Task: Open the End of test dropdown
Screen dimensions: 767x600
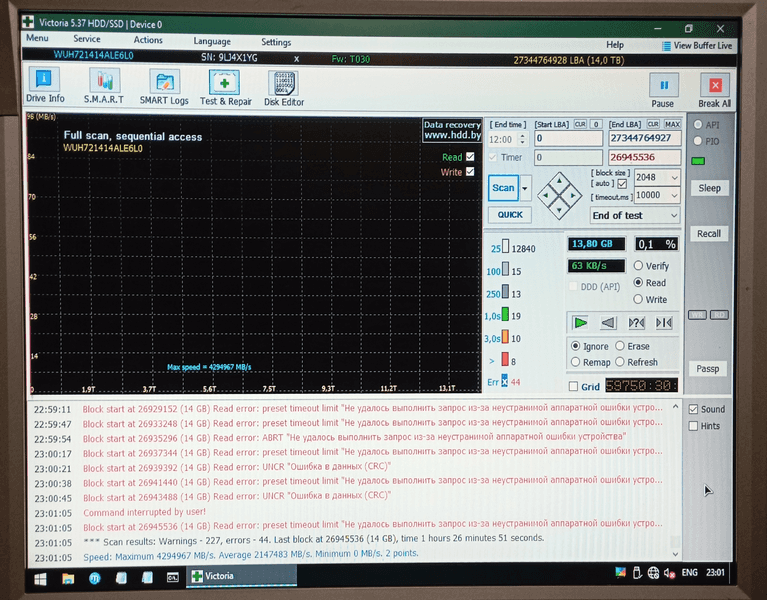Action: point(634,215)
